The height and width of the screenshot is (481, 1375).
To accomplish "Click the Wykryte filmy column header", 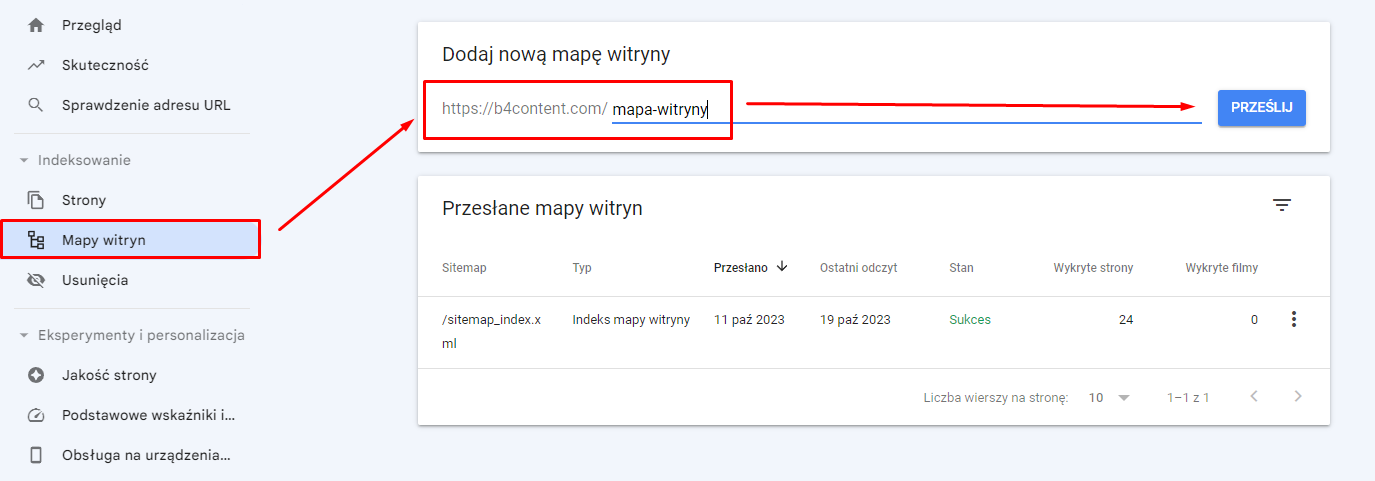I will coord(1221,268).
